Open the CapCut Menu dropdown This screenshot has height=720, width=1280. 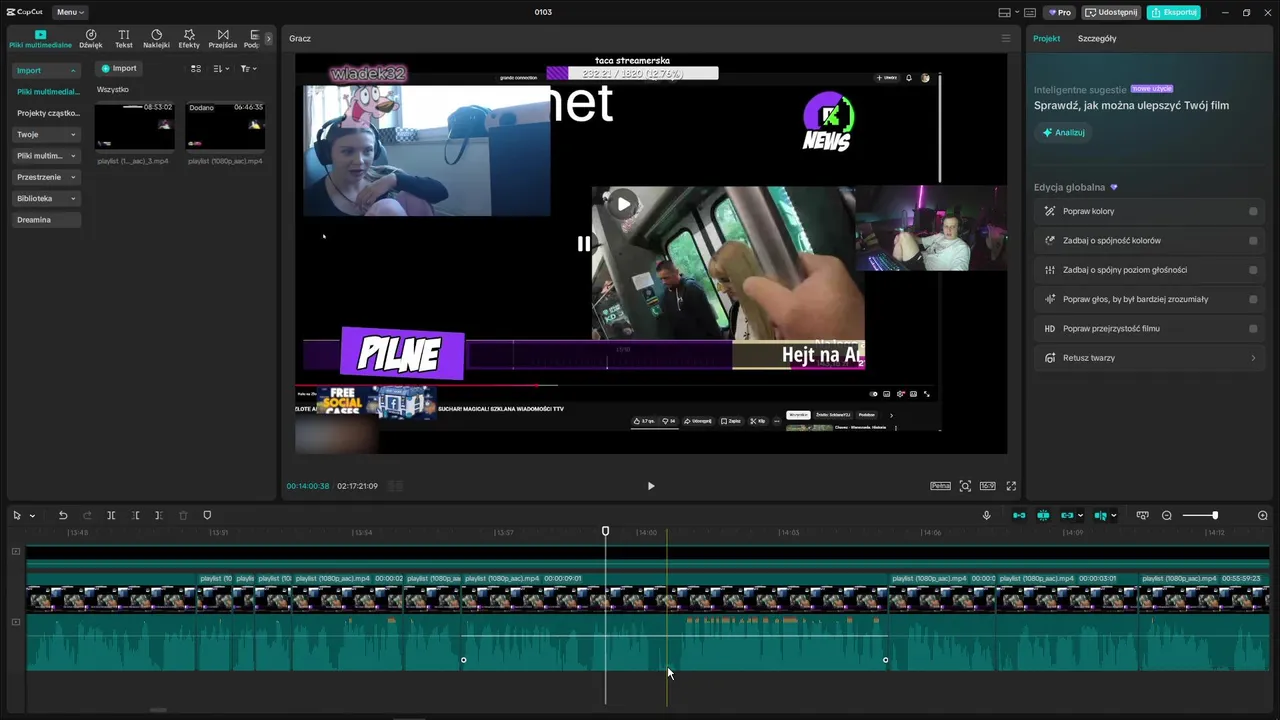(70, 12)
